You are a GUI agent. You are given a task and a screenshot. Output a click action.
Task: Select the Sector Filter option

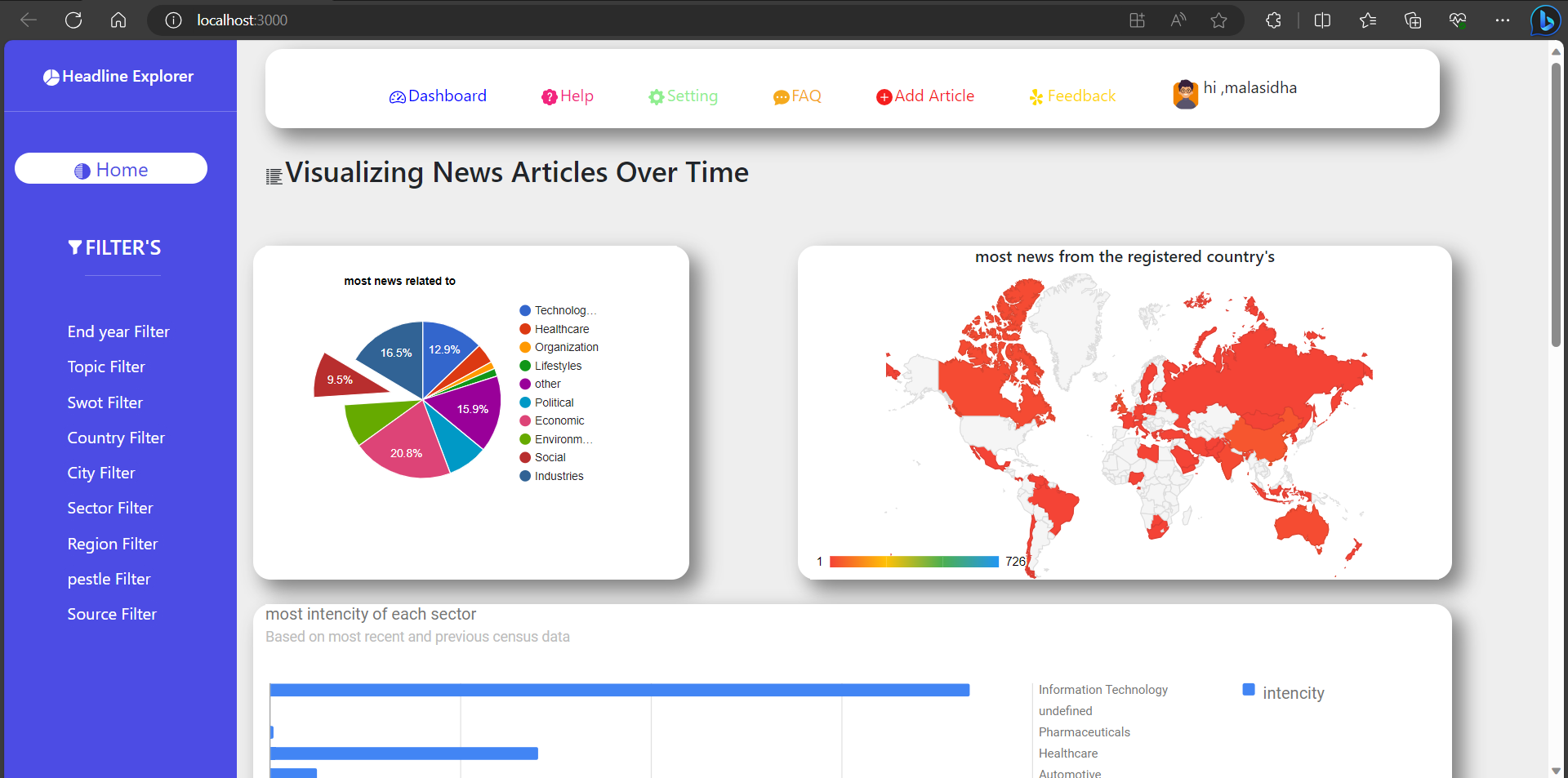click(110, 508)
